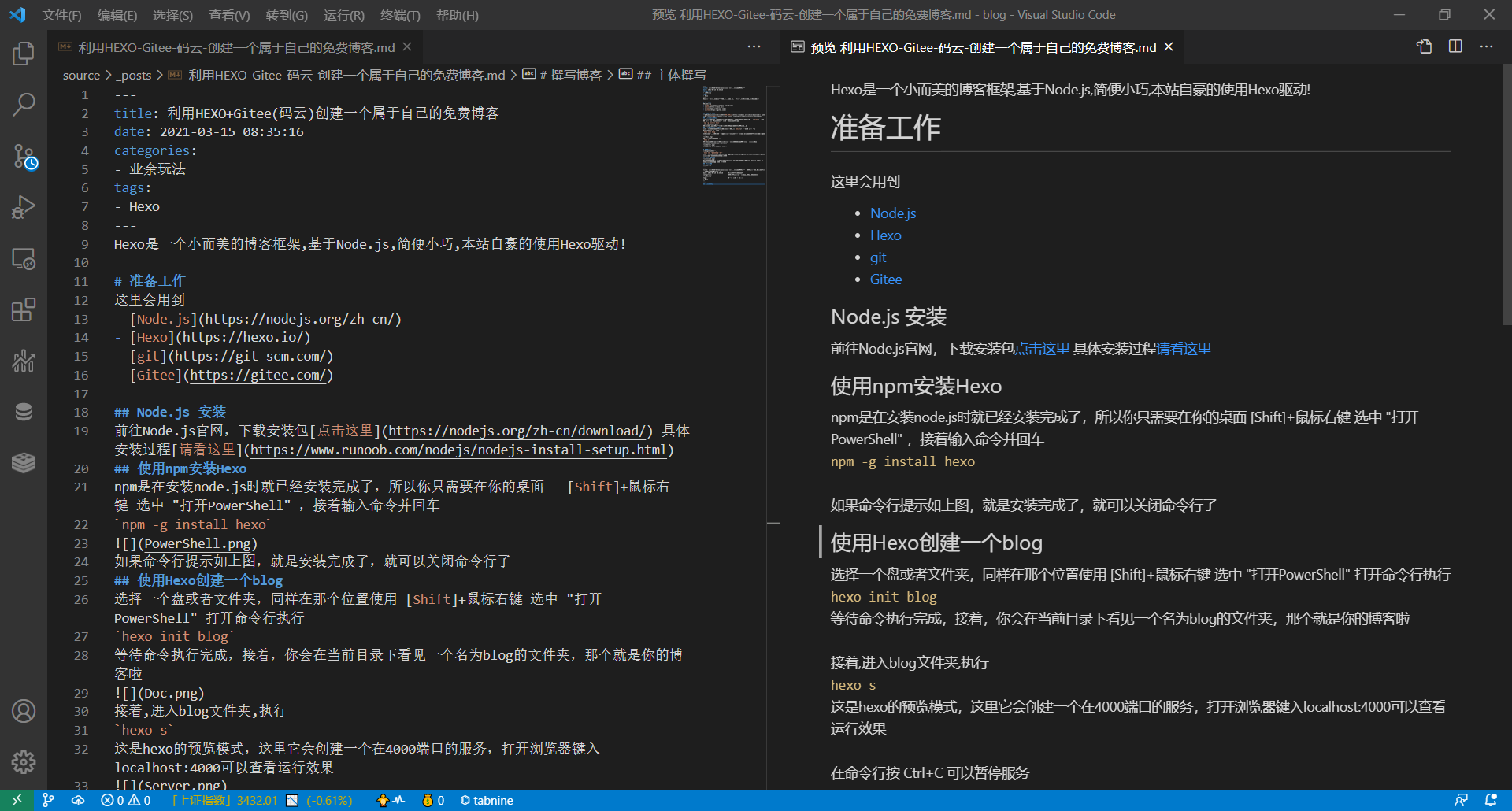
Task: Click the 使用Hexo创建一个blog heading in preview
Action: pyautogui.click(x=936, y=543)
